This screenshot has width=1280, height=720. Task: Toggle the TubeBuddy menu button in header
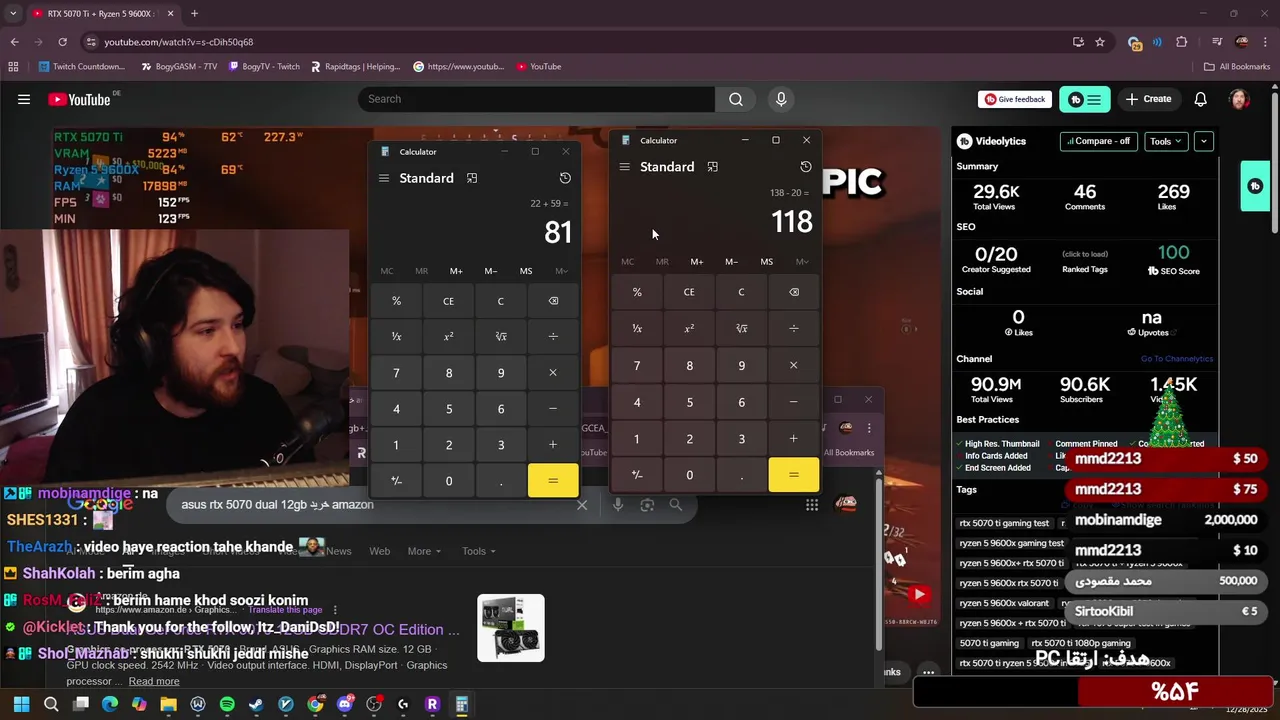pos(1084,99)
